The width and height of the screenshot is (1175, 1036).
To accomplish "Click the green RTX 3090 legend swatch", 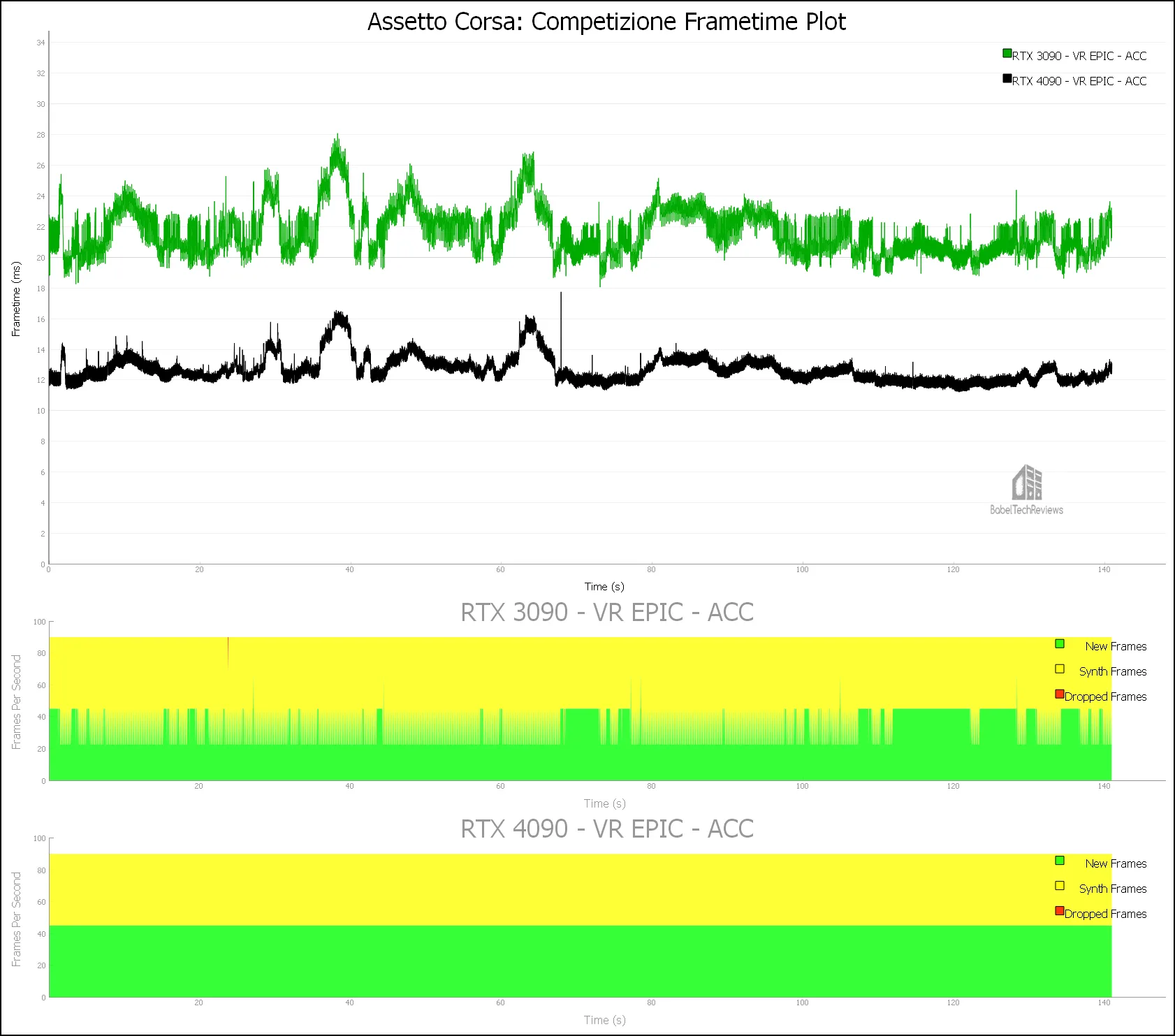I will [x=1007, y=53].
